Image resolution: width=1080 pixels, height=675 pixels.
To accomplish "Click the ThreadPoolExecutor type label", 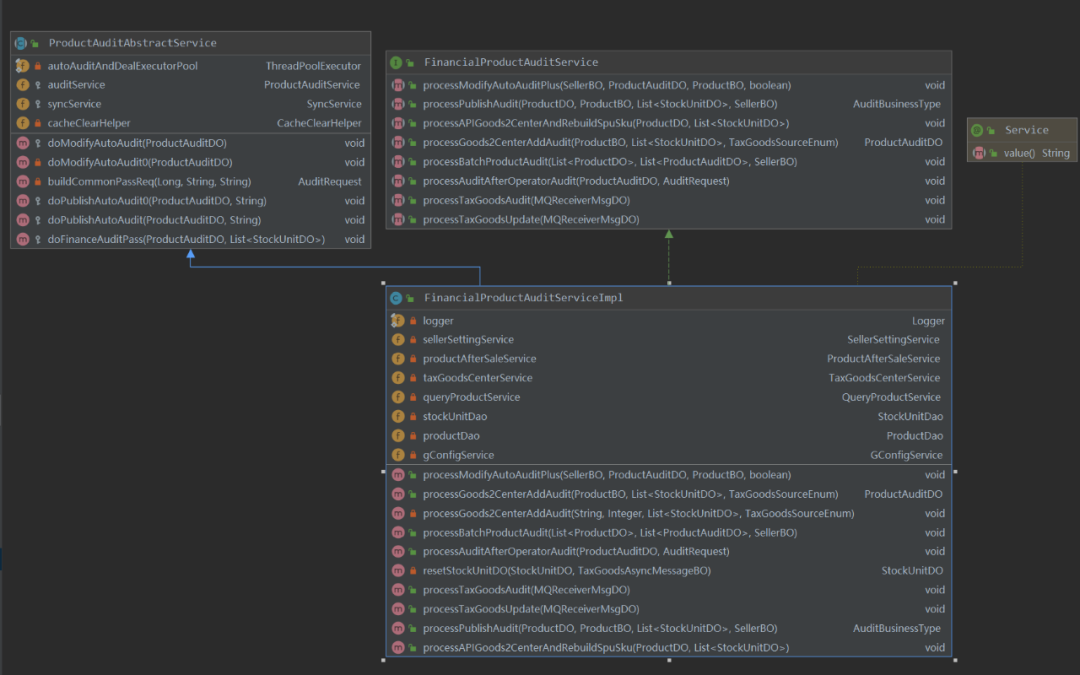I will point(313,66).
